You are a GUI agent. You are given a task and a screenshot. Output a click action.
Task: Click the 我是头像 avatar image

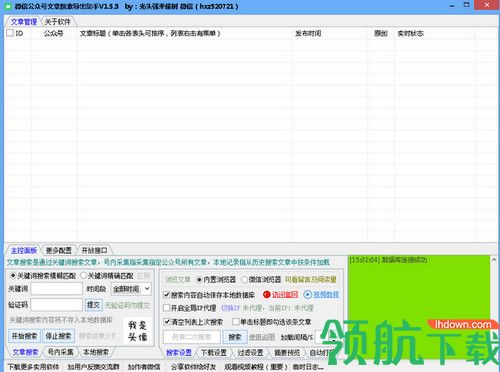pyautogui.click(x=137, y=331)
